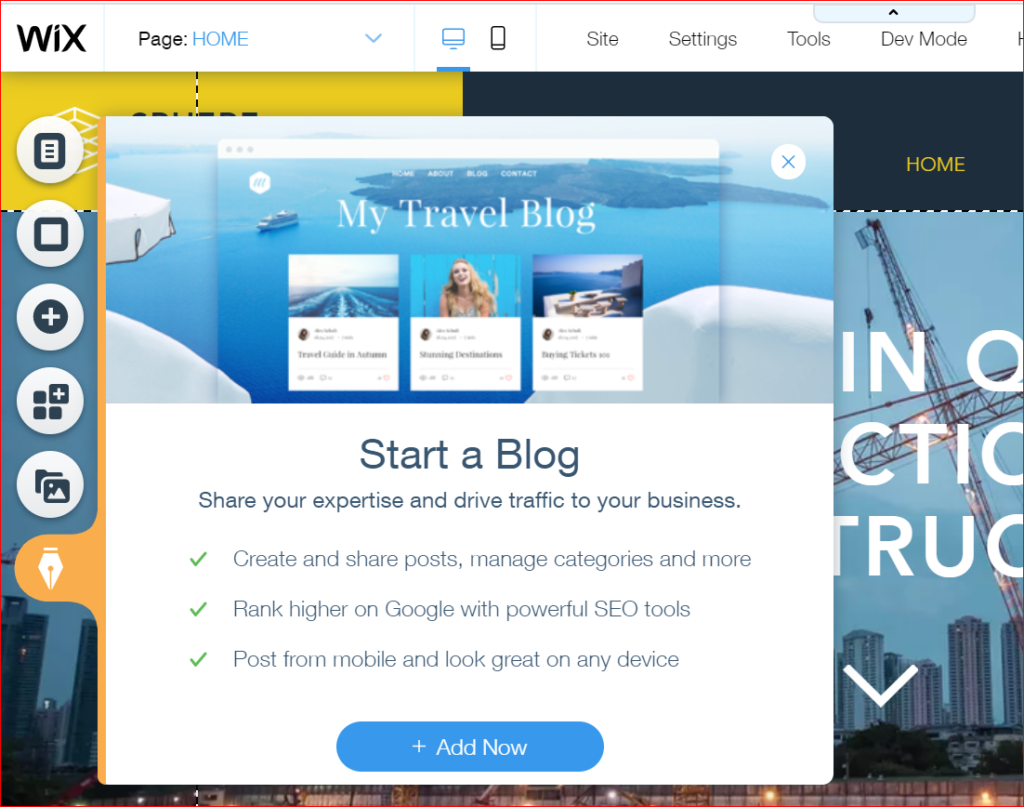1024x807 pixels.
Task: Close the Start a Blog dialog
Action: 788,161
